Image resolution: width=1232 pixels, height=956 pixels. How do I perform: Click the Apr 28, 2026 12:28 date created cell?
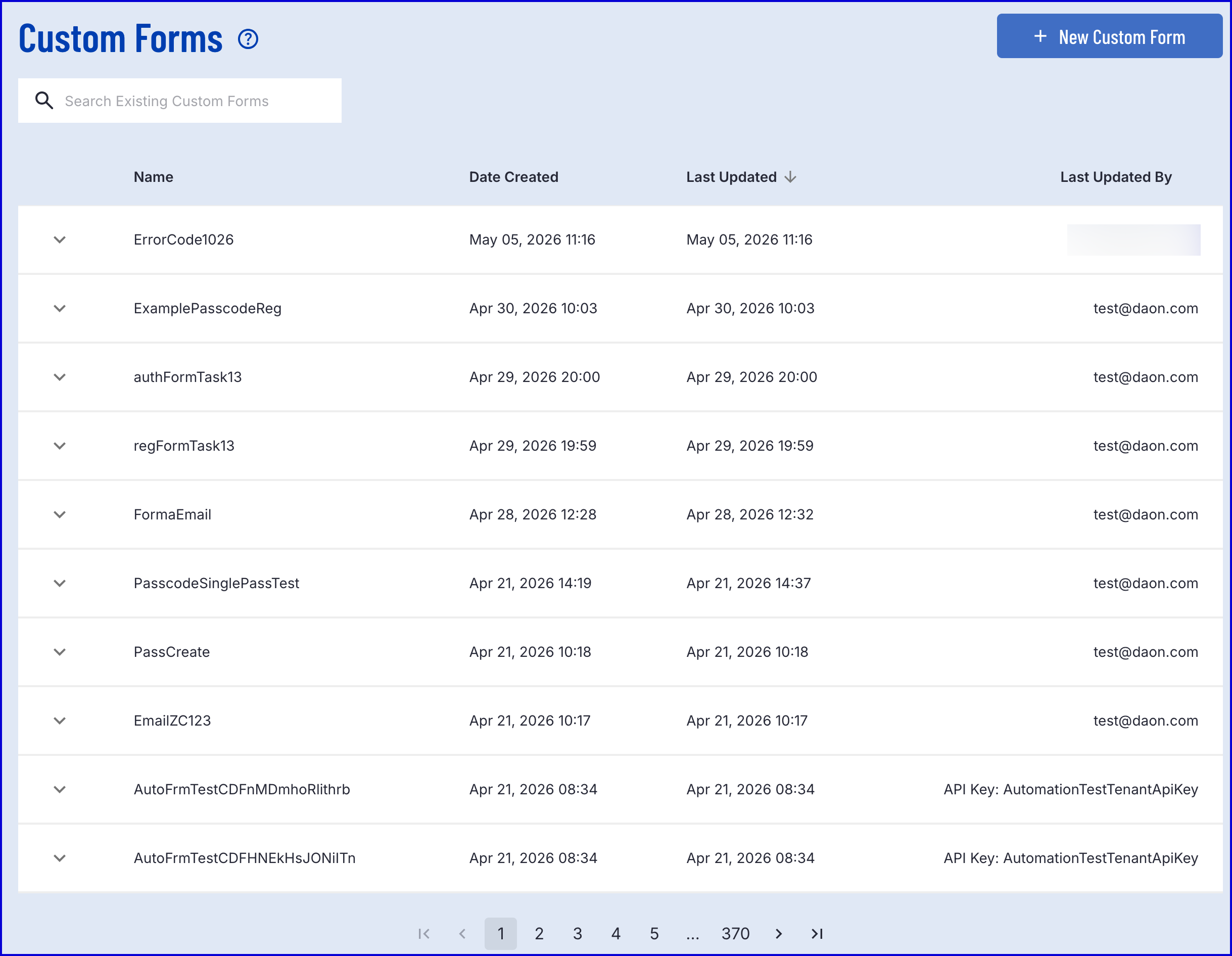[x=533, y=515]
